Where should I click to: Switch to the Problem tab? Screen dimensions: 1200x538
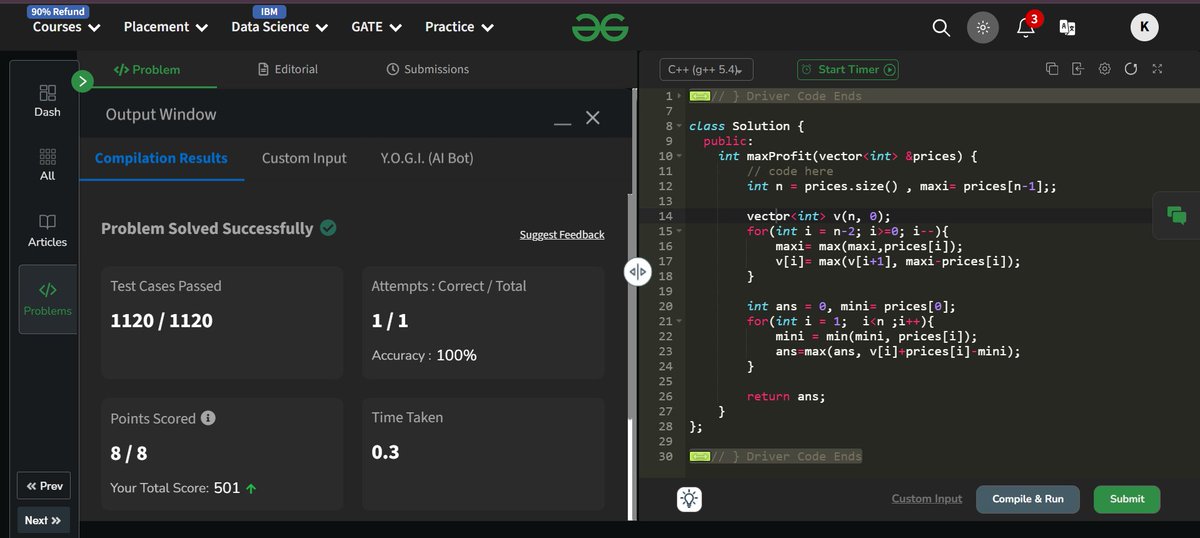pos(146,69)
